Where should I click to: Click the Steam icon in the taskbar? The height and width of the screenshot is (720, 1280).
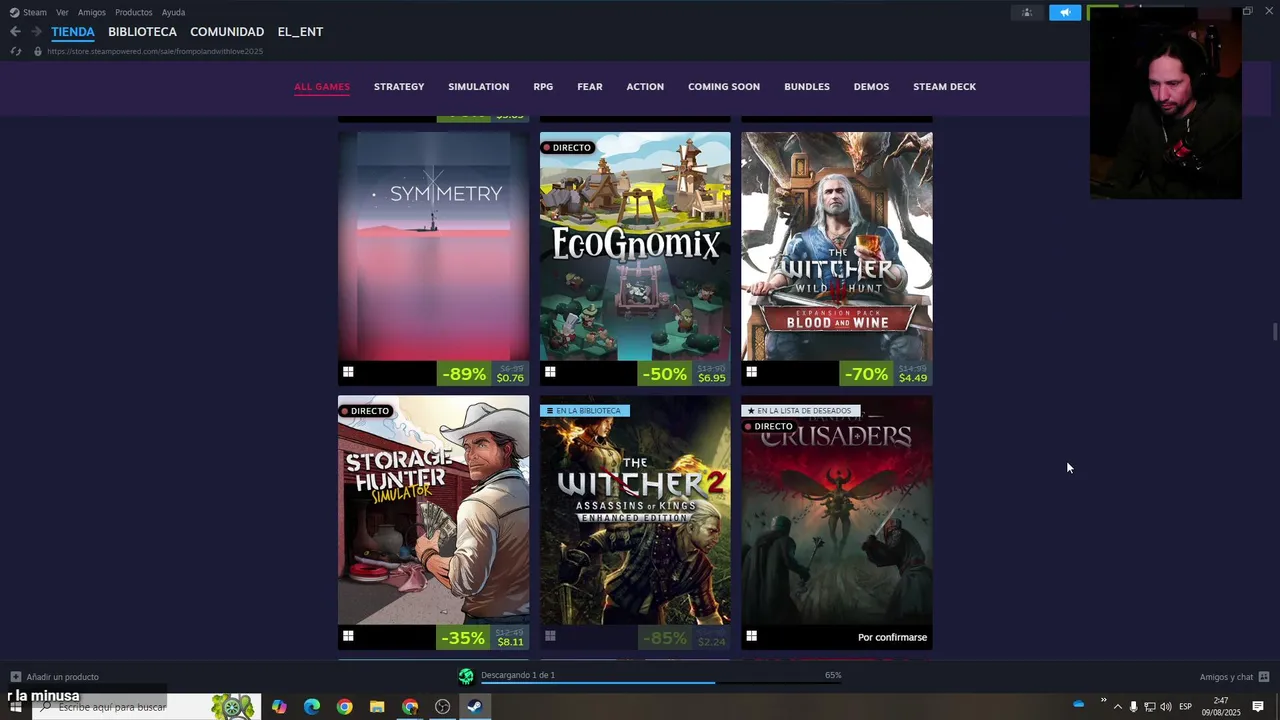pos(475,707)
